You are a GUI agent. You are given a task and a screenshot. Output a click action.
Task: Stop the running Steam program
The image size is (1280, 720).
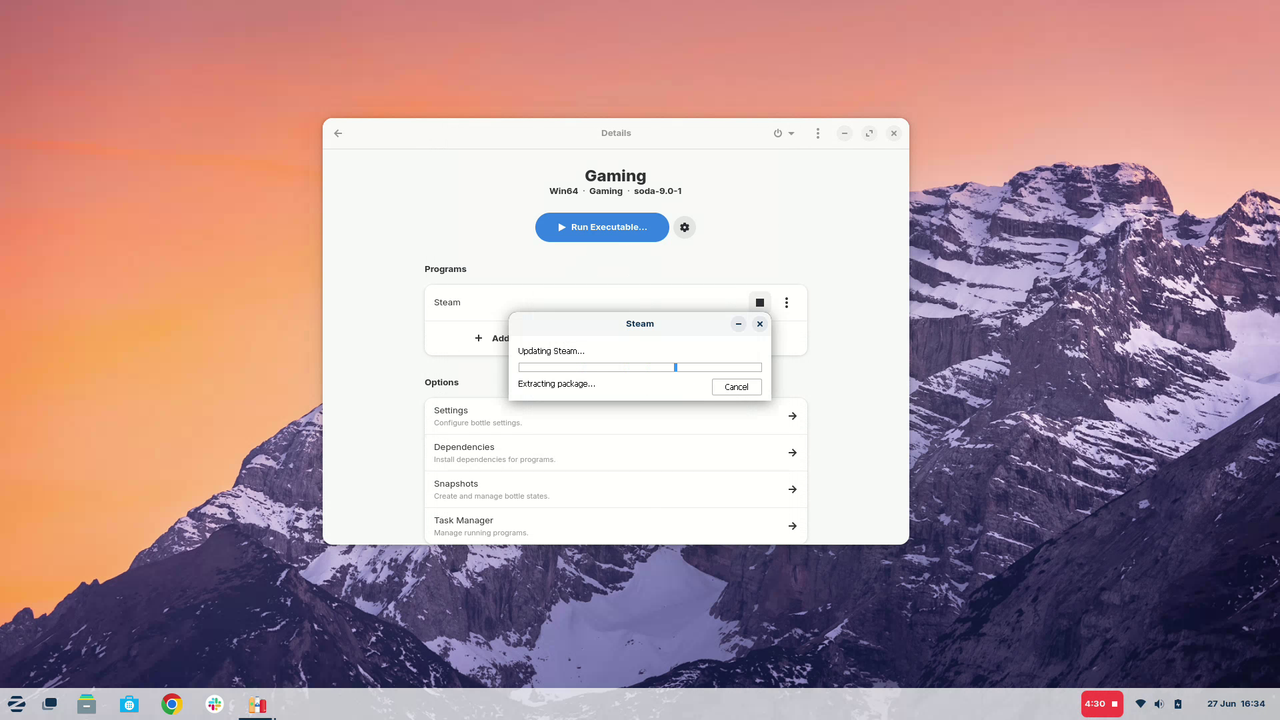coord(760,303)
